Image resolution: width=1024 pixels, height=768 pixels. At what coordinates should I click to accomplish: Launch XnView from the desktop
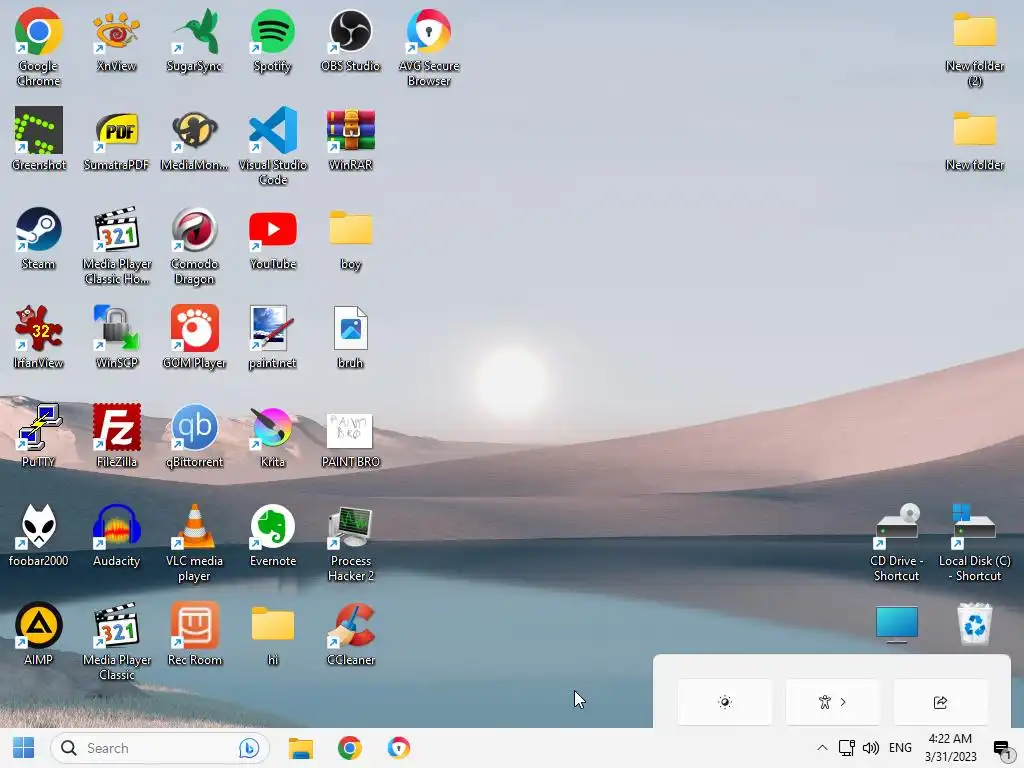pyautogui.click(x=116, y=39)
